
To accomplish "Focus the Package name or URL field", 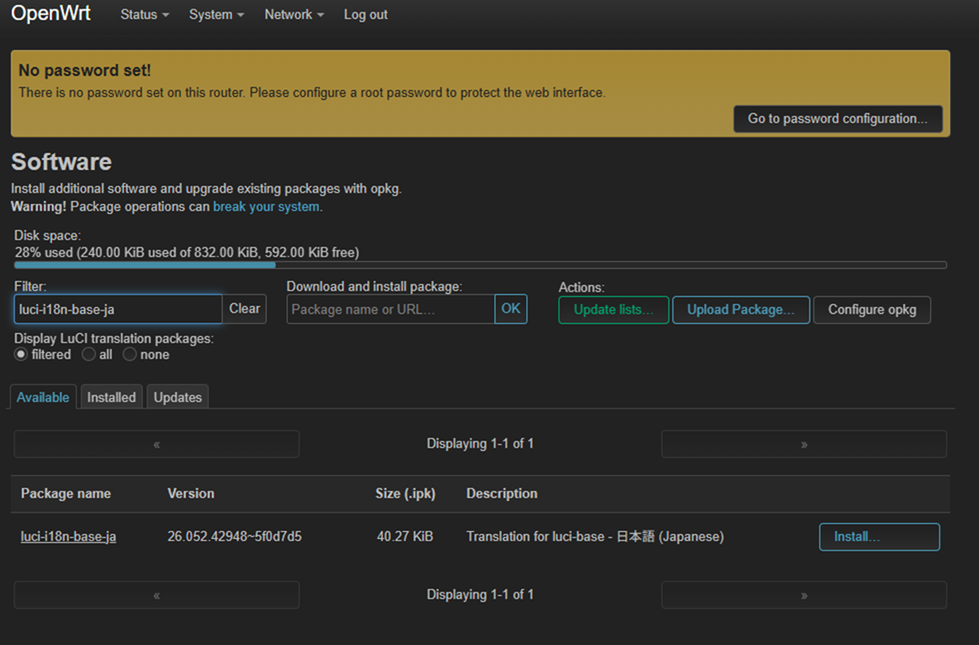I will pyautogui.click(x=390, y=309).
